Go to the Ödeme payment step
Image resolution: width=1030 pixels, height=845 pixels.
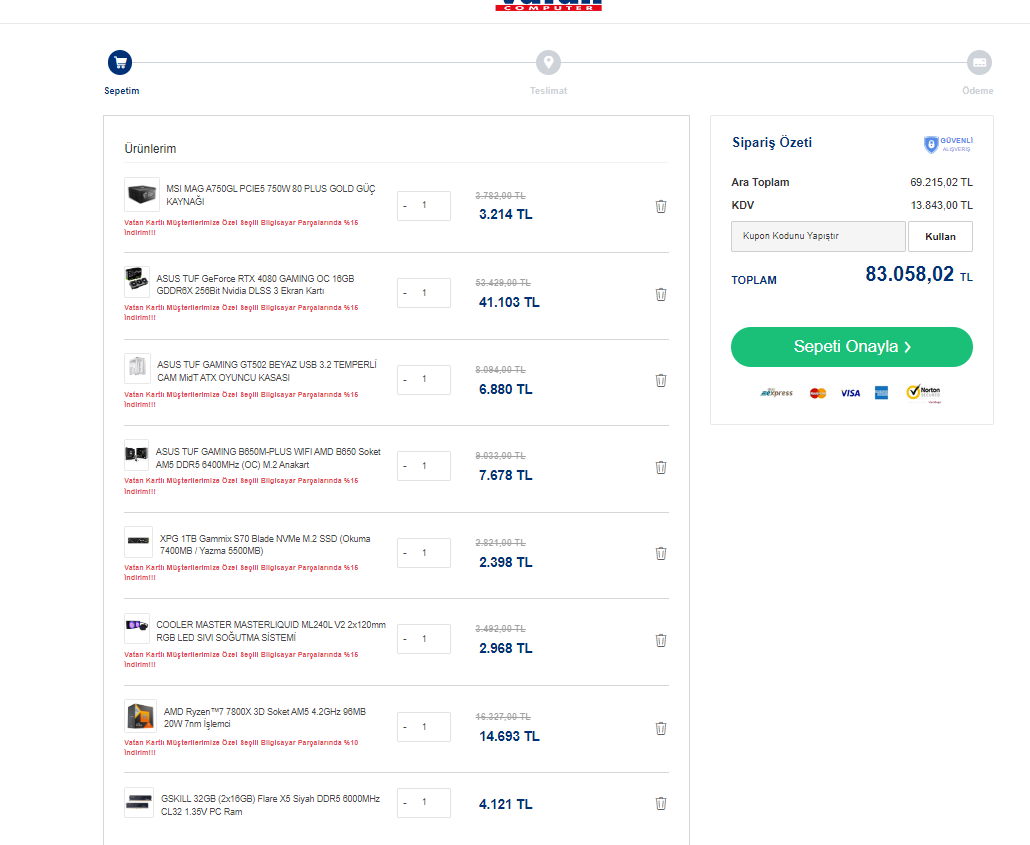[979, 63]
